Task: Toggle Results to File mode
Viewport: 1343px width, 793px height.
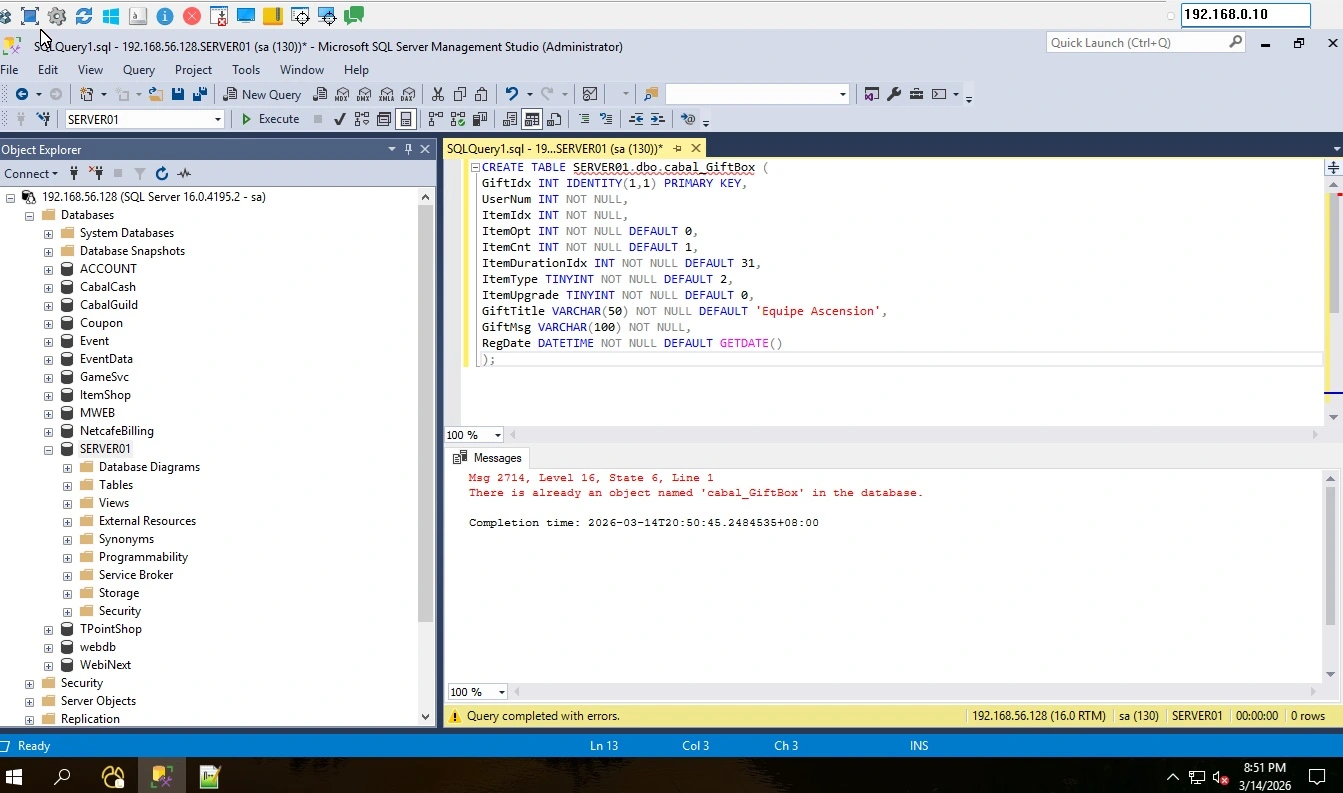Action: click(554, 119)
